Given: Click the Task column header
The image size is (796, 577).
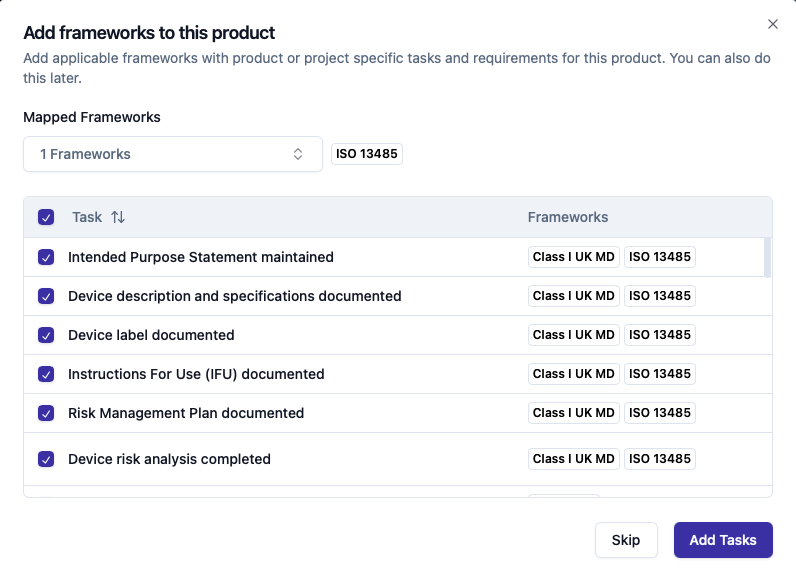Looking at the screenshot, I should [87, 217].
